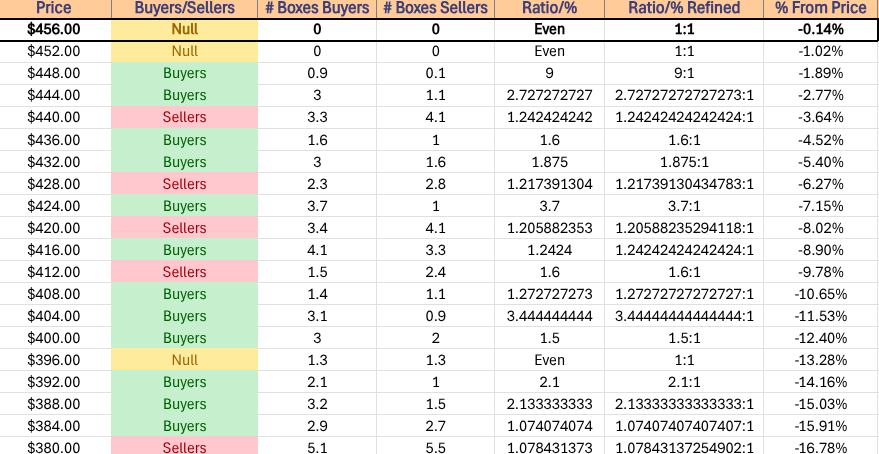Select the Buyers/Sellers column header
This screenshot has height=454, width=879.
pos(183,8)
